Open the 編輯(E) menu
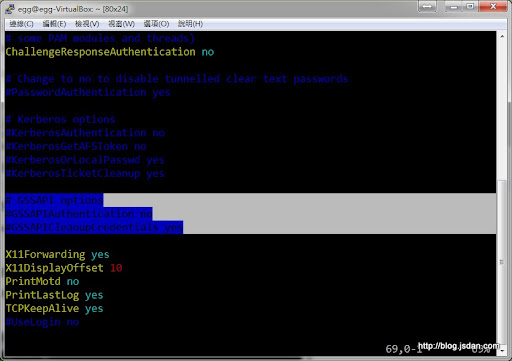512x361 pixels. point(54,24)
